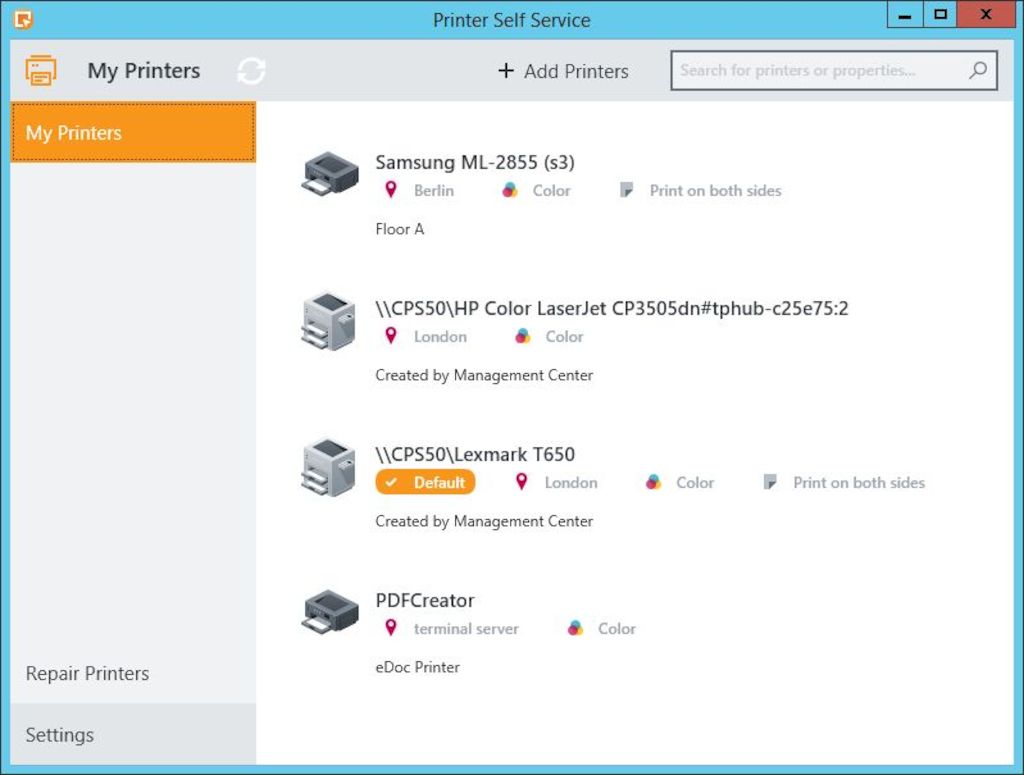
Task: Click the Default badge on Lexmark T650
Action: [425, 482]
